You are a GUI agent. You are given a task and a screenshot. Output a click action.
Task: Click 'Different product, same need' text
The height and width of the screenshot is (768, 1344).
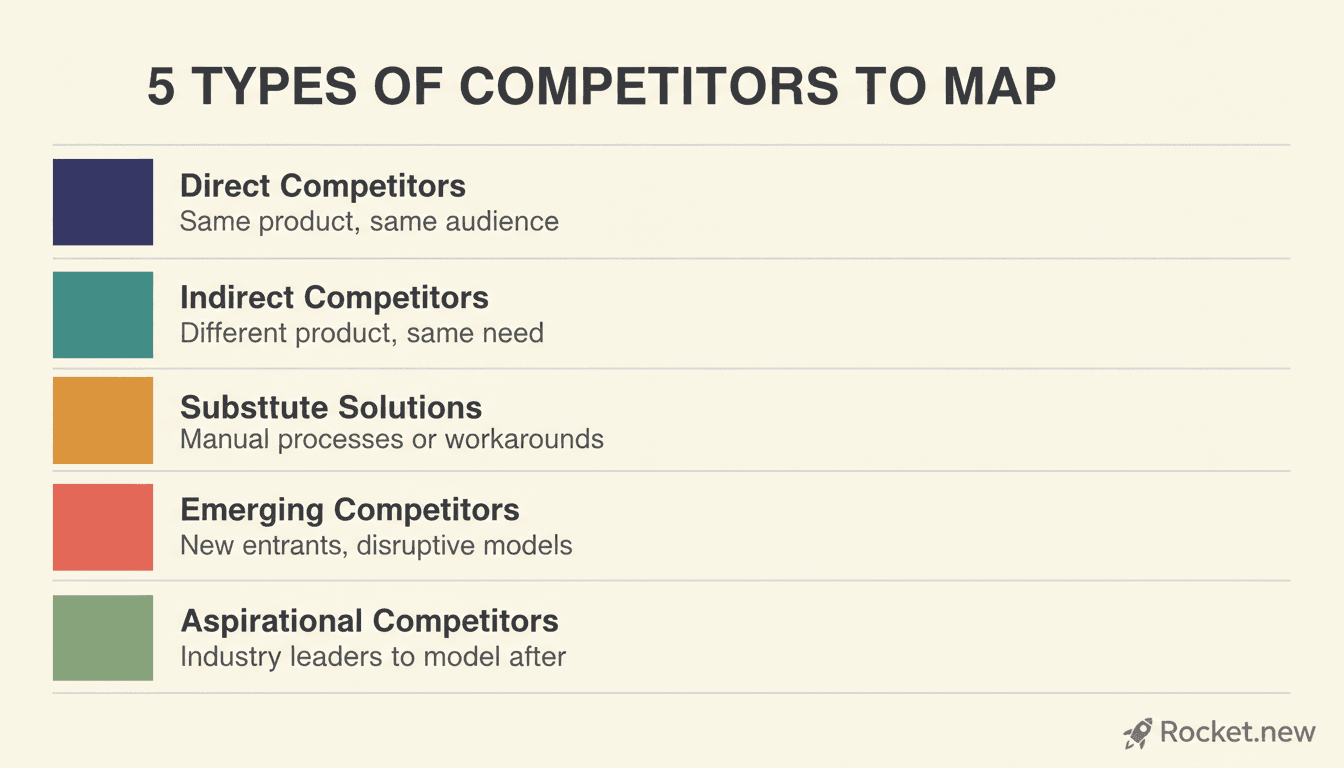point(362,333)
